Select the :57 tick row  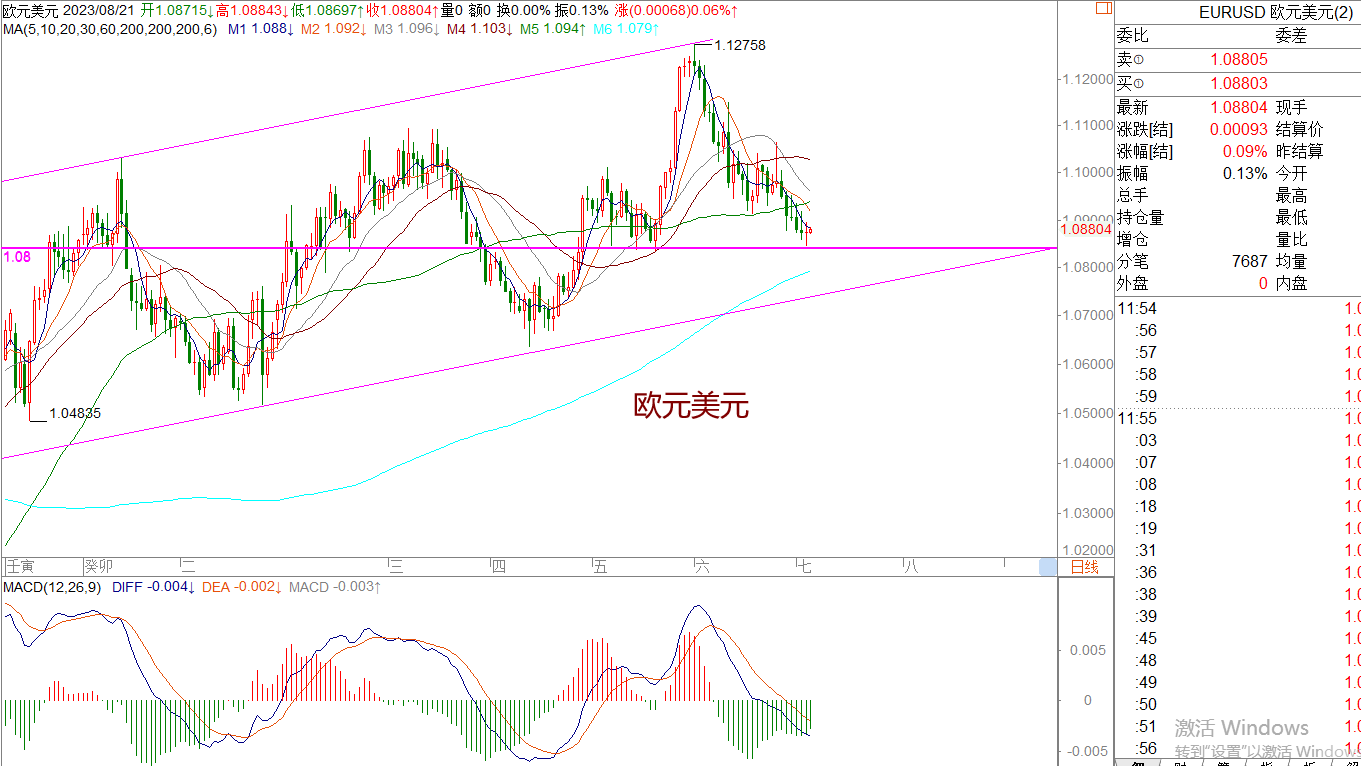coord(1238,352)
